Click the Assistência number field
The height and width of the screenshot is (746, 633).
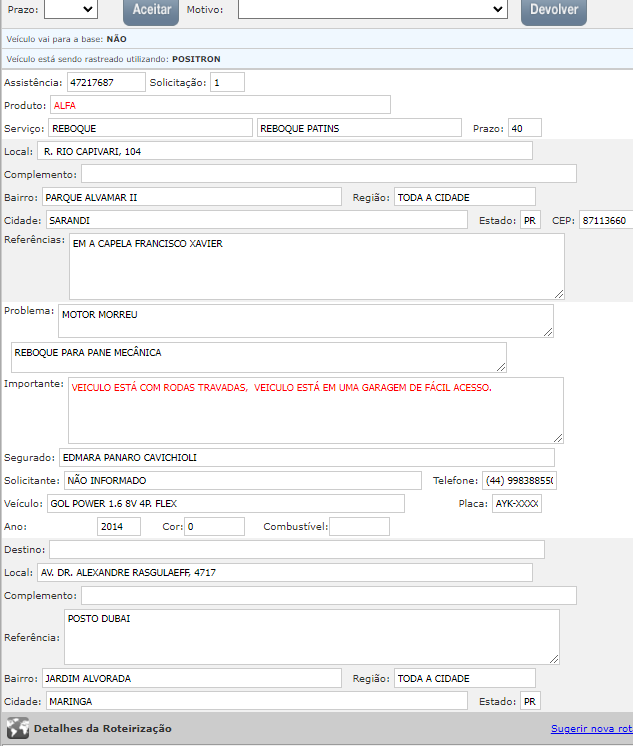(x=105, y=82)
